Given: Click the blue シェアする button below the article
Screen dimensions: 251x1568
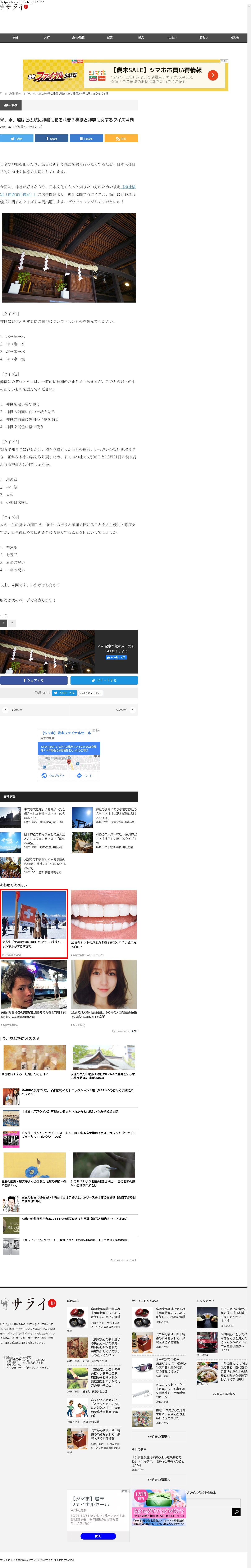Looking at the screenshot, I should (34, 680).
